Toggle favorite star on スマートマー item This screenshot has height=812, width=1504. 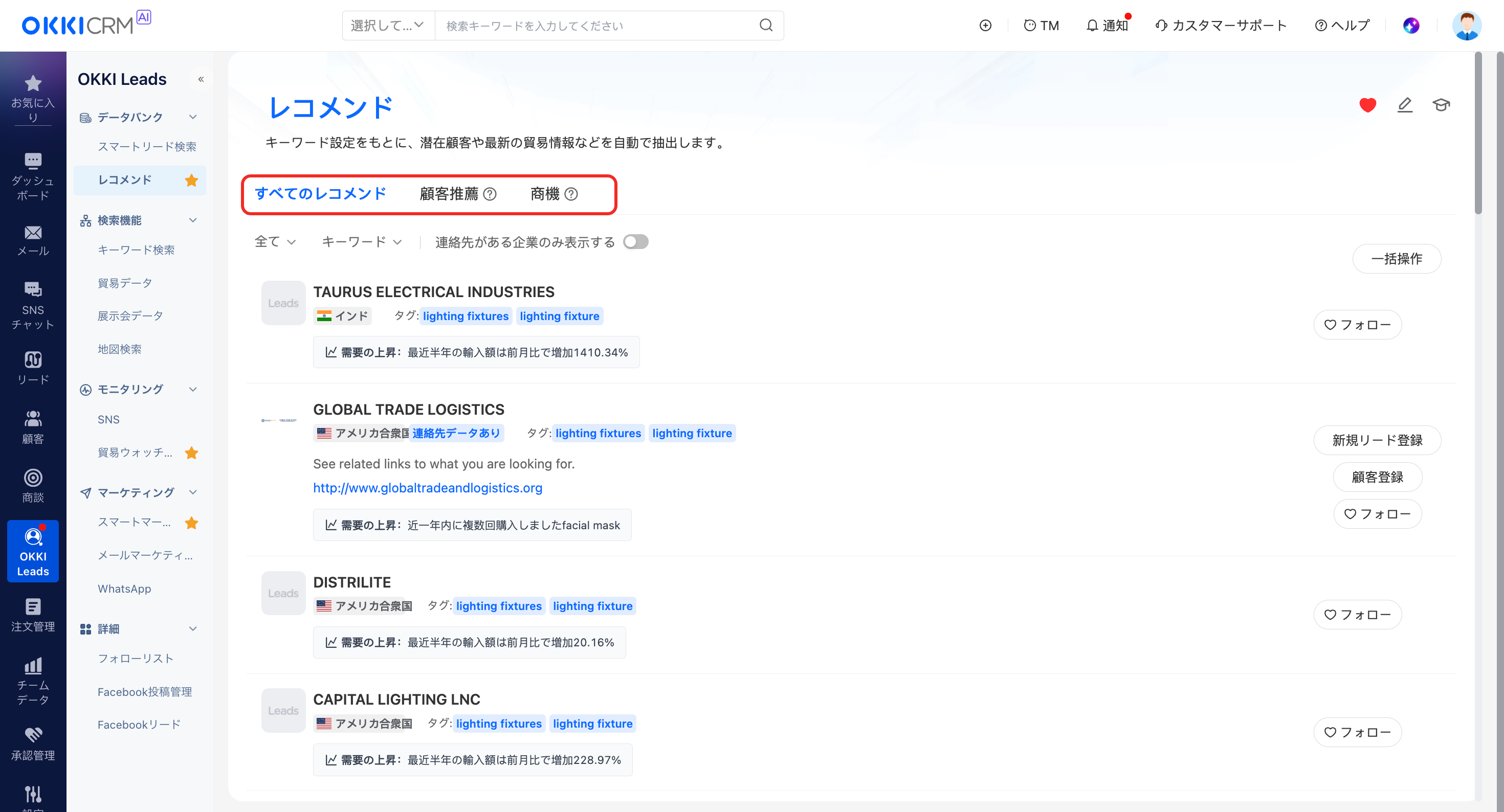coord(191,523)
